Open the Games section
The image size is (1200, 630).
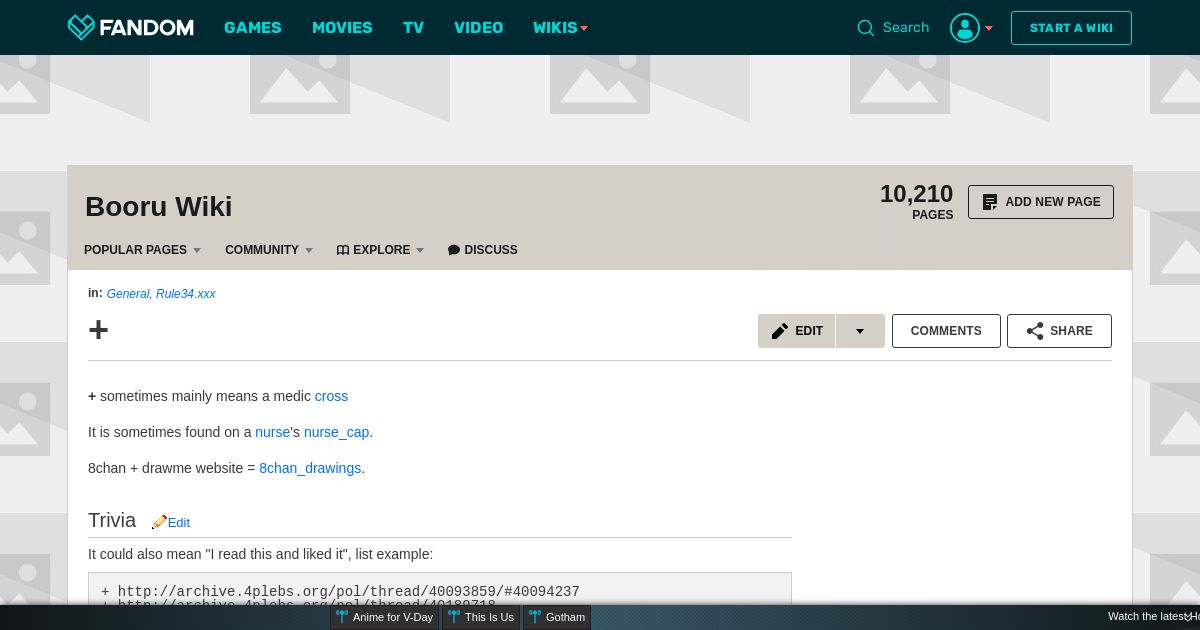tap(253, 28)
